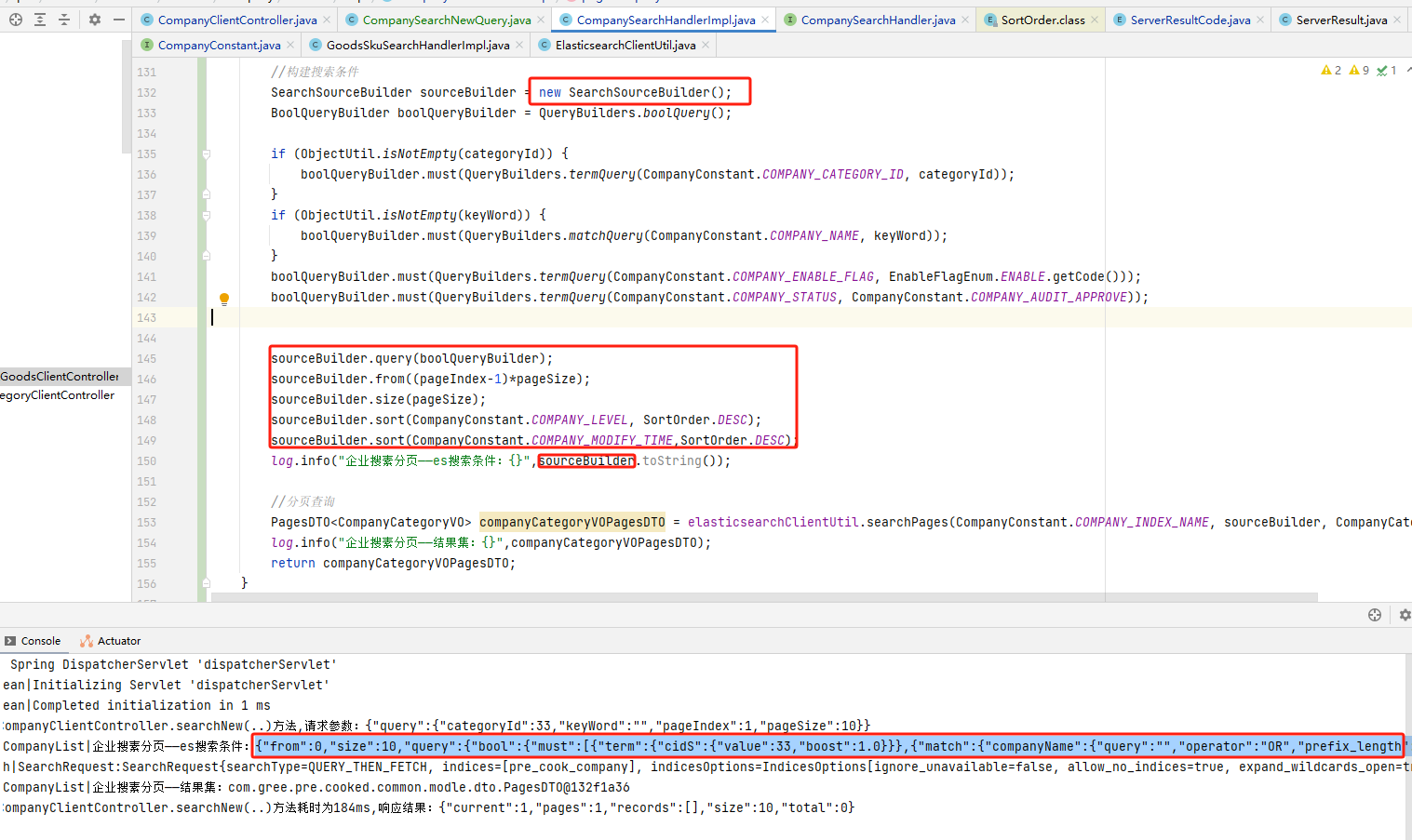Close CompanySearchHandlerImpl.java tab
Image resolution: width=1412 pixels, height=840 pixels.
click(765, 20)
